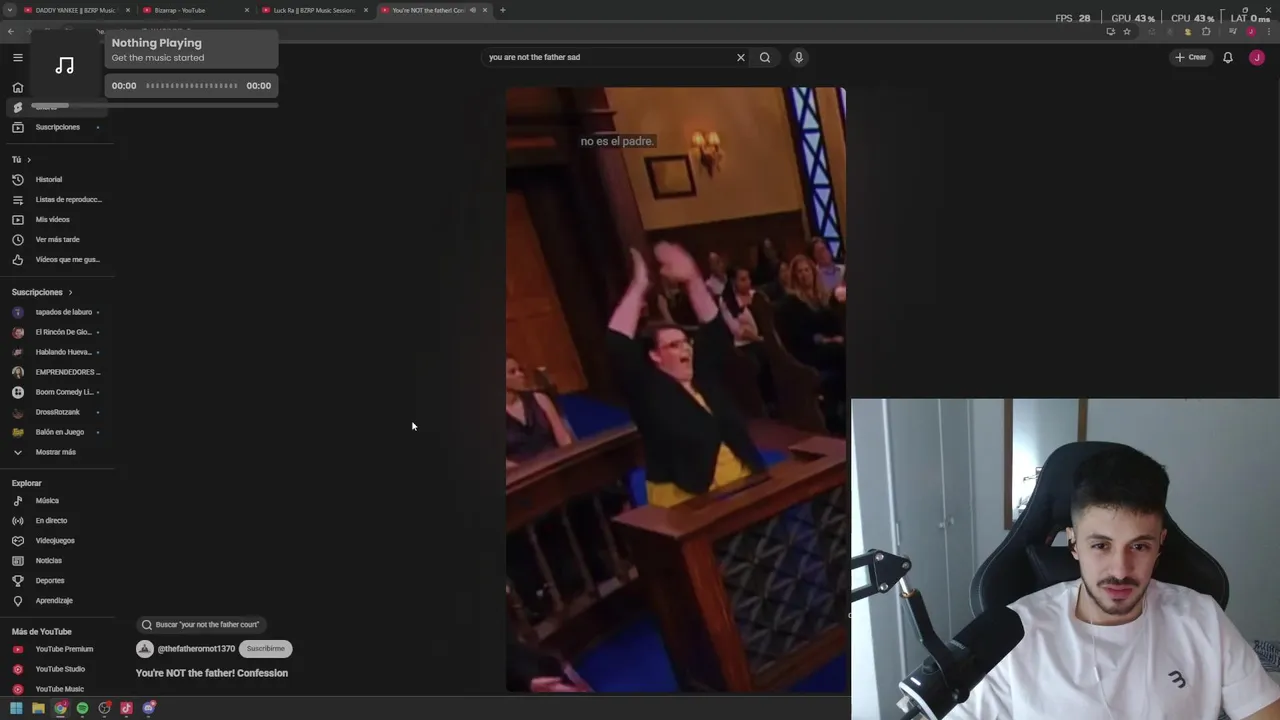Open a new browser tab

502,10
